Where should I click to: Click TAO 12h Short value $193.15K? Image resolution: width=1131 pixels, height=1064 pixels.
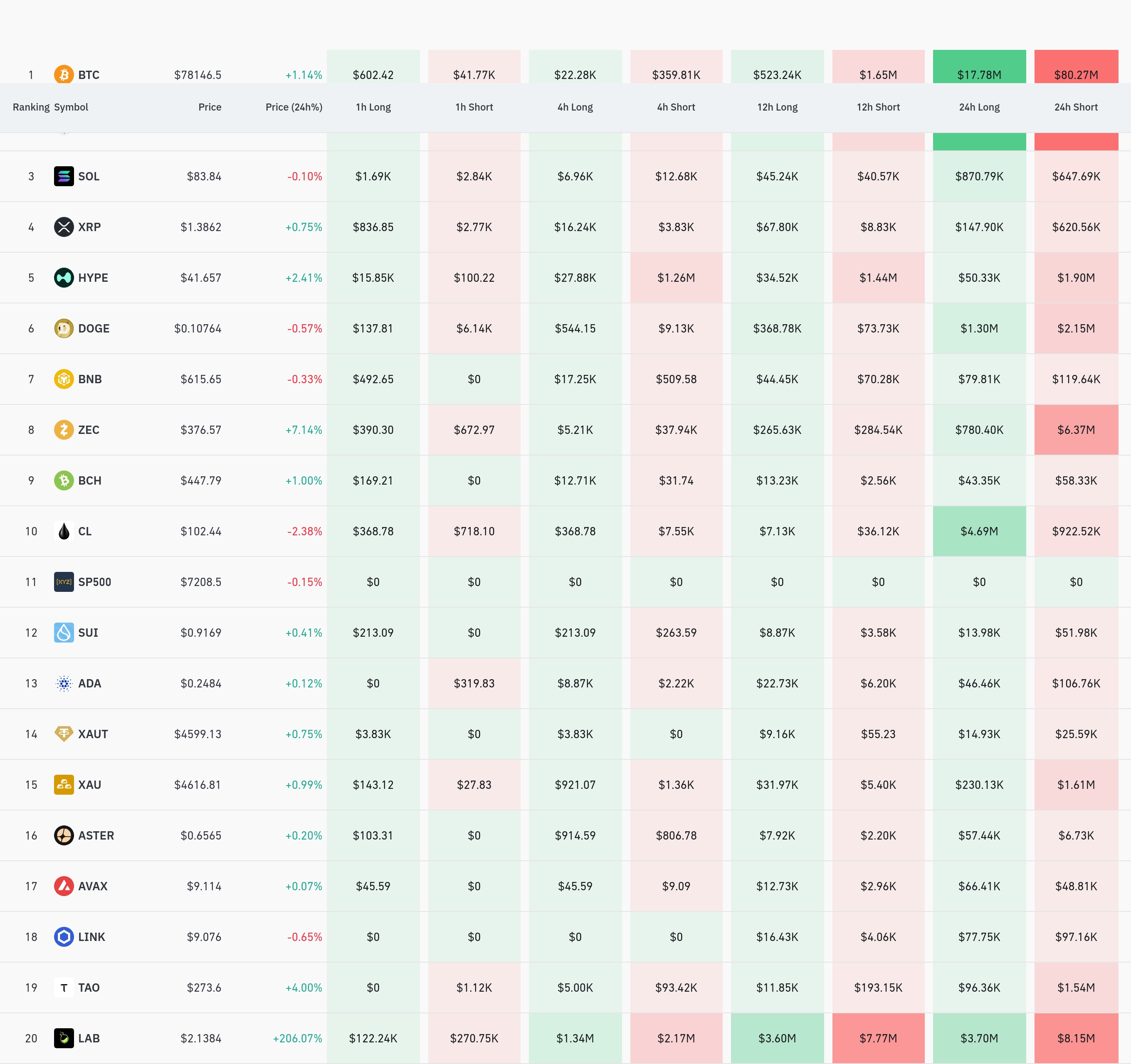(x=879, y=987)
